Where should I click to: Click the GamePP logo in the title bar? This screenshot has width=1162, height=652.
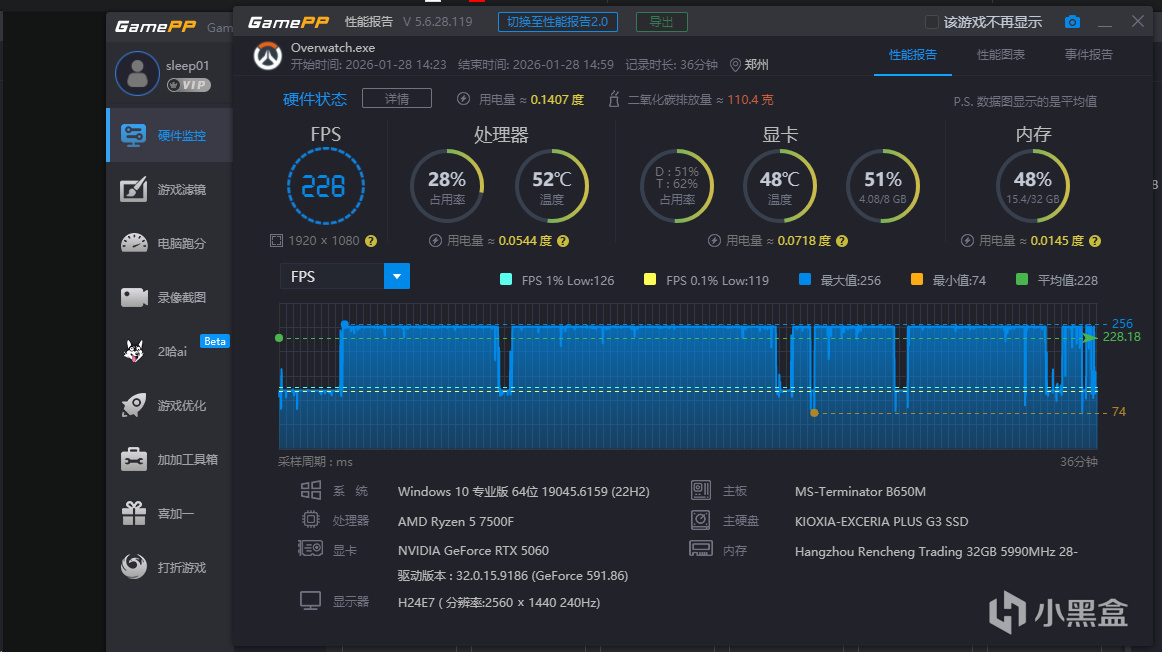click(x=288, y=22)
